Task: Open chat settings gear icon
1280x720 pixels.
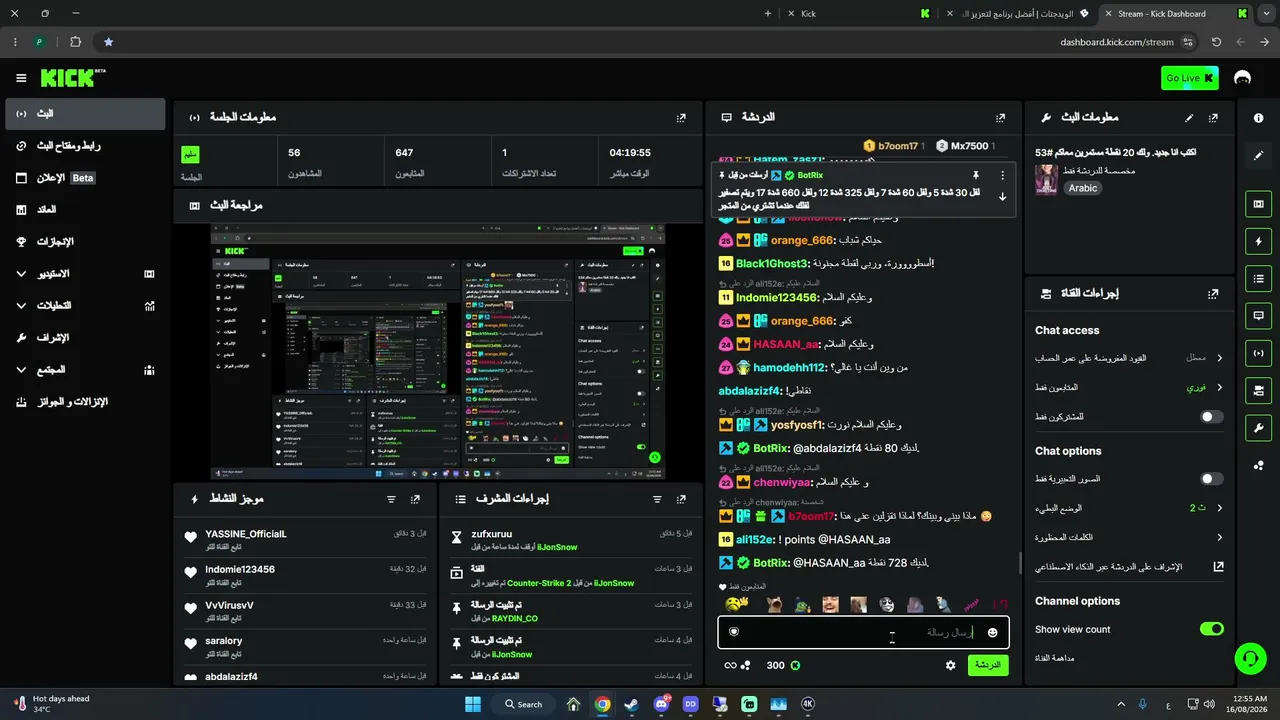Action: [x=951, y=665]
